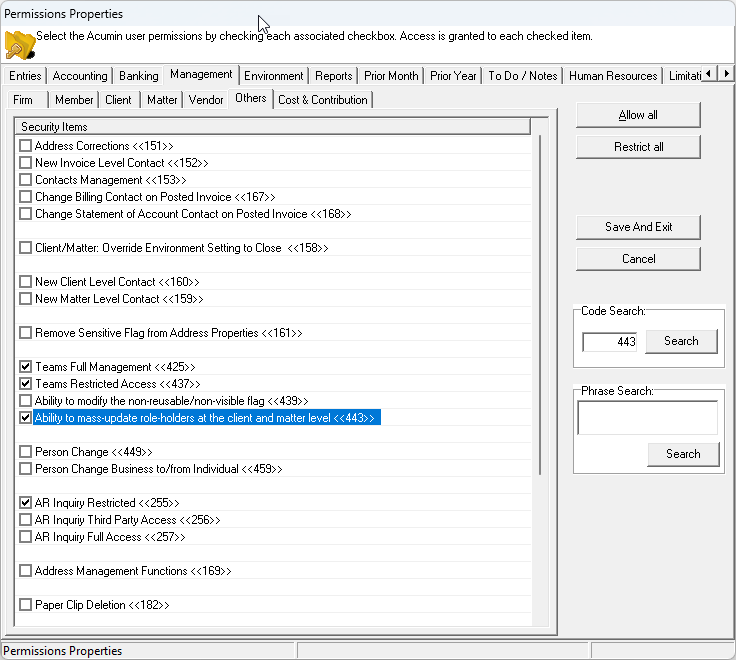The image size is (736, 660).
Task: Click the Security Items column header
Action: [x=272, y=127]
